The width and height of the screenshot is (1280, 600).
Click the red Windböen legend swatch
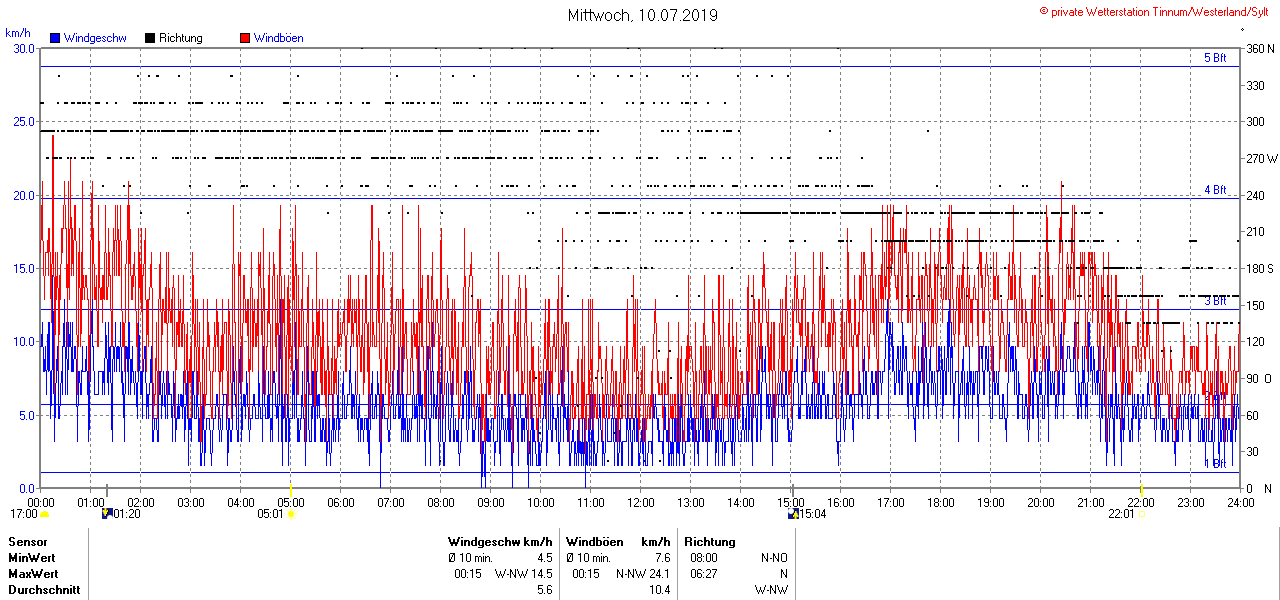(x=245, y=38)
